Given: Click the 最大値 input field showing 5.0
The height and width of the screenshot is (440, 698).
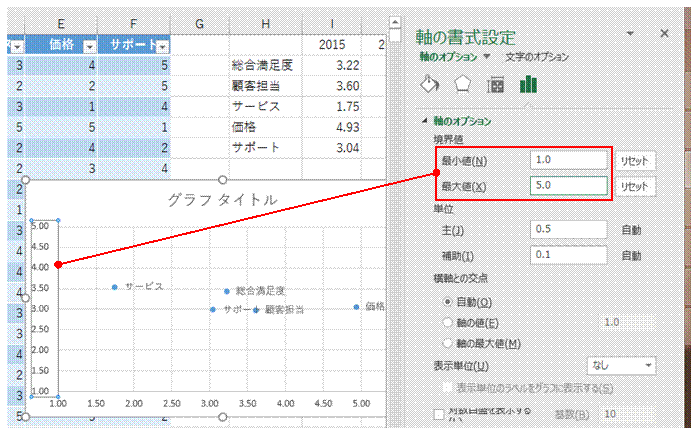Looking at the screenshot, I should [569, 186].
